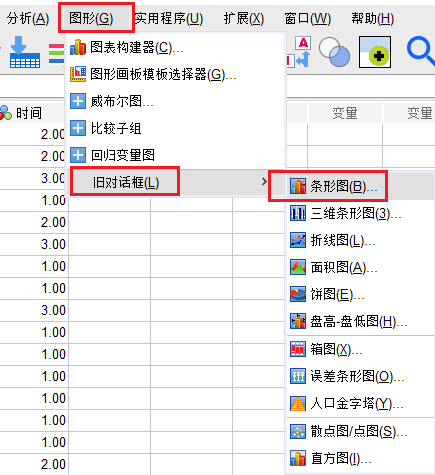Open the 图形(G) menu

91,18
